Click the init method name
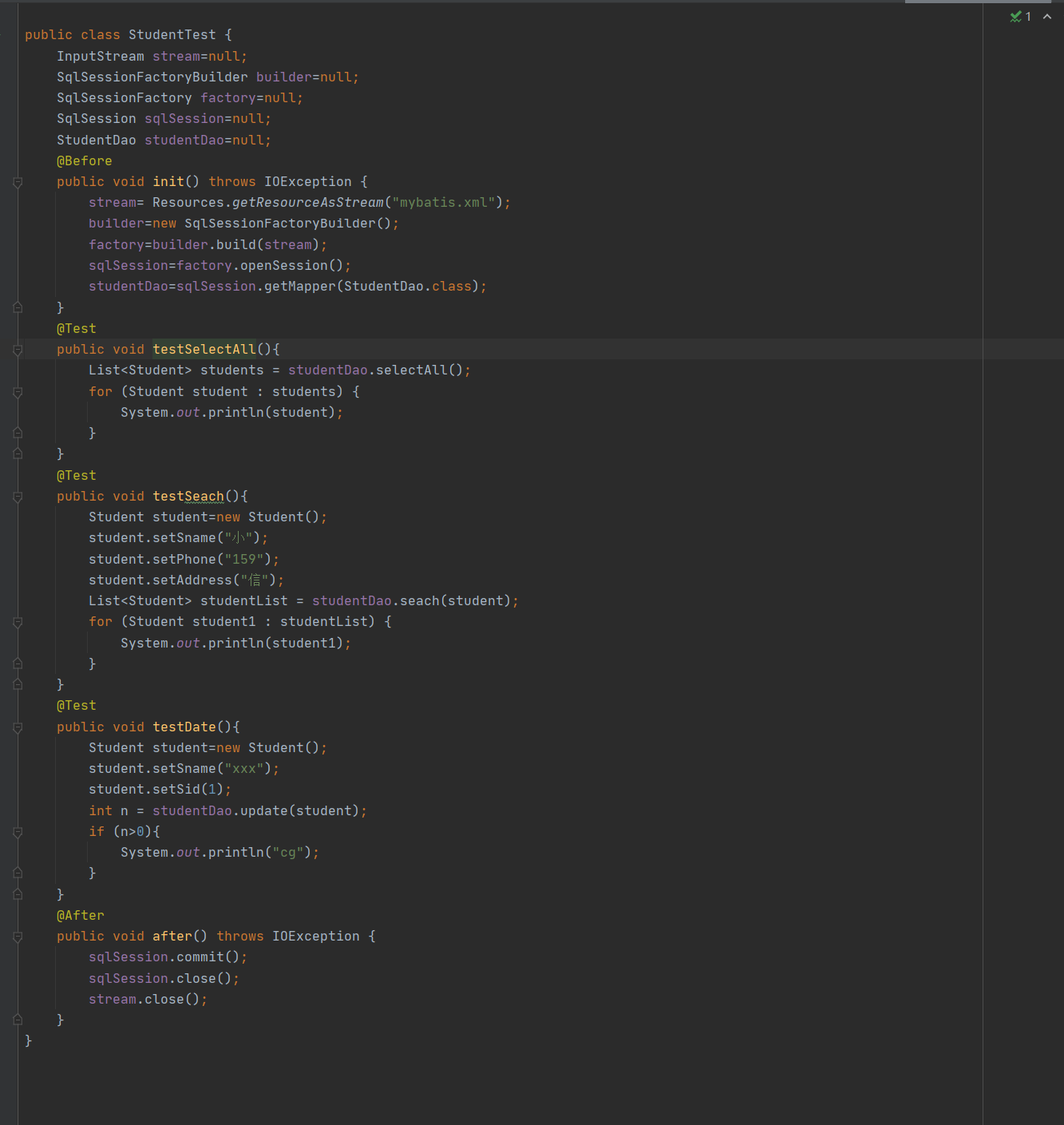The height and width of the screenshot is (1125, 1064). tap(168, 182)
